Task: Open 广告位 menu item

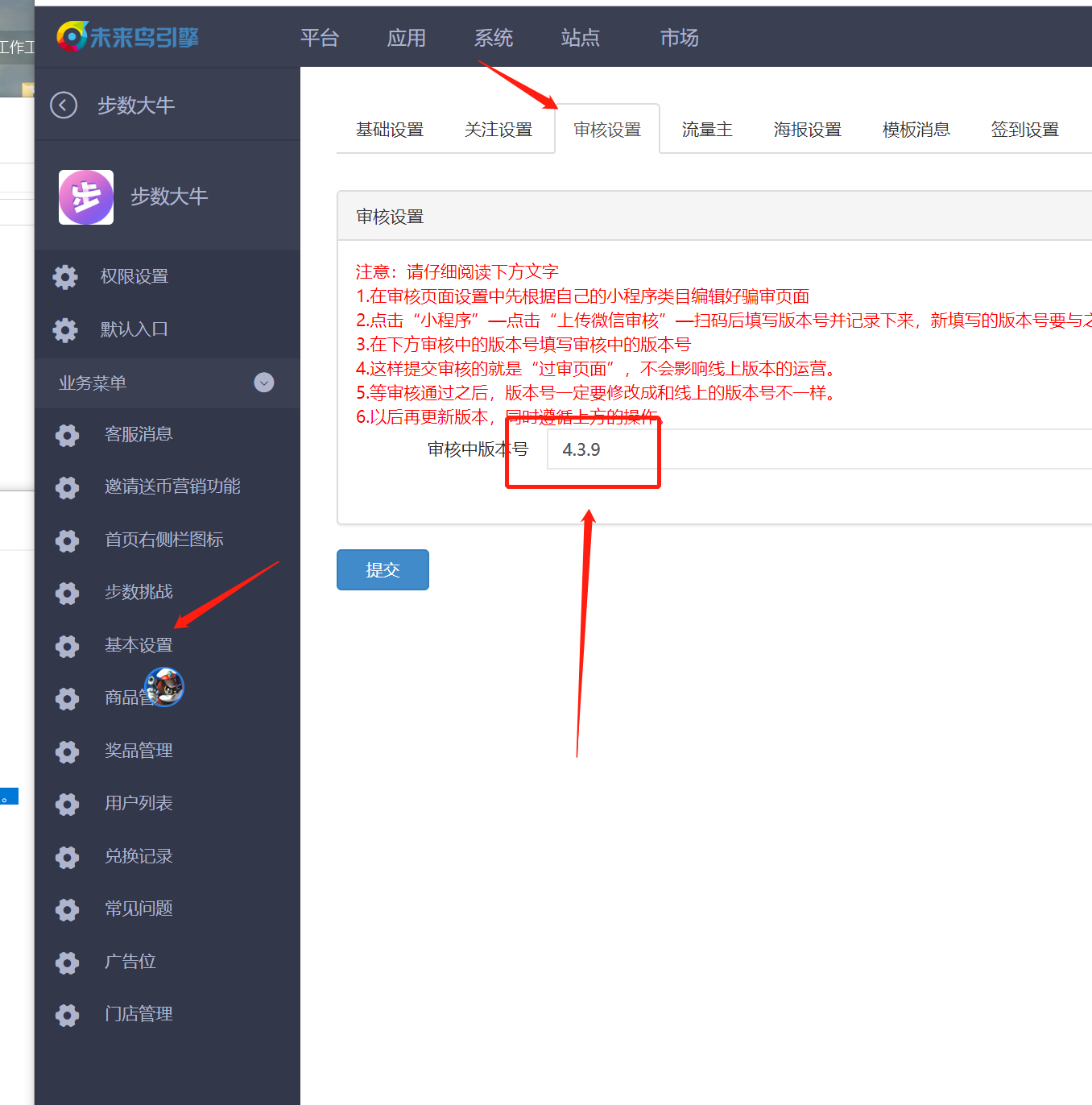Action: coord(130,962)
